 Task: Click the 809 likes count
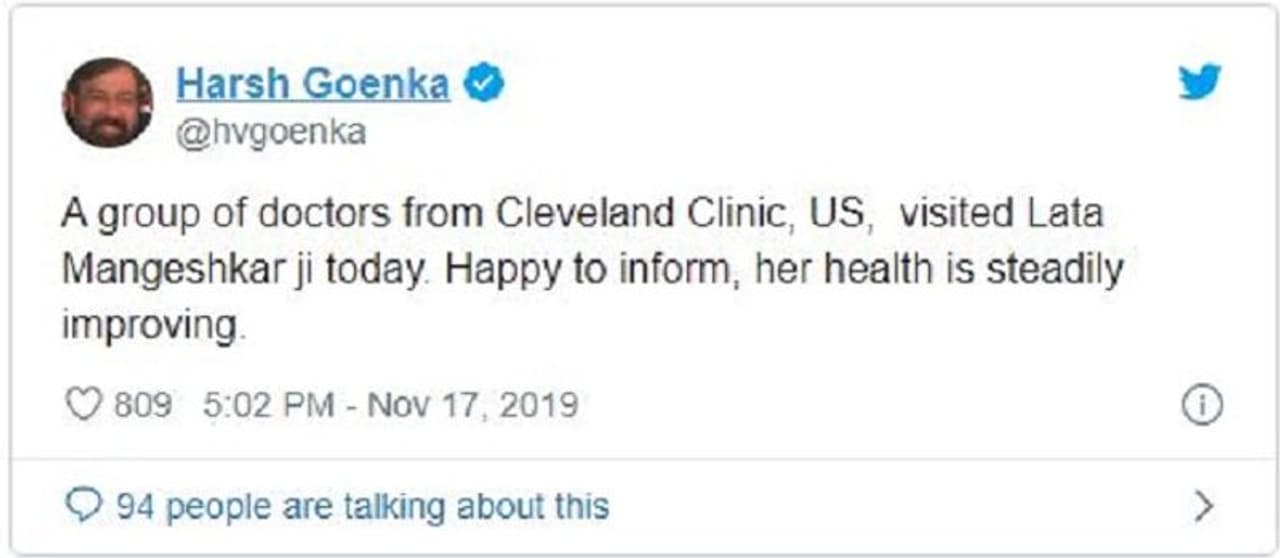pyautogui.click(x=142, y=405)
